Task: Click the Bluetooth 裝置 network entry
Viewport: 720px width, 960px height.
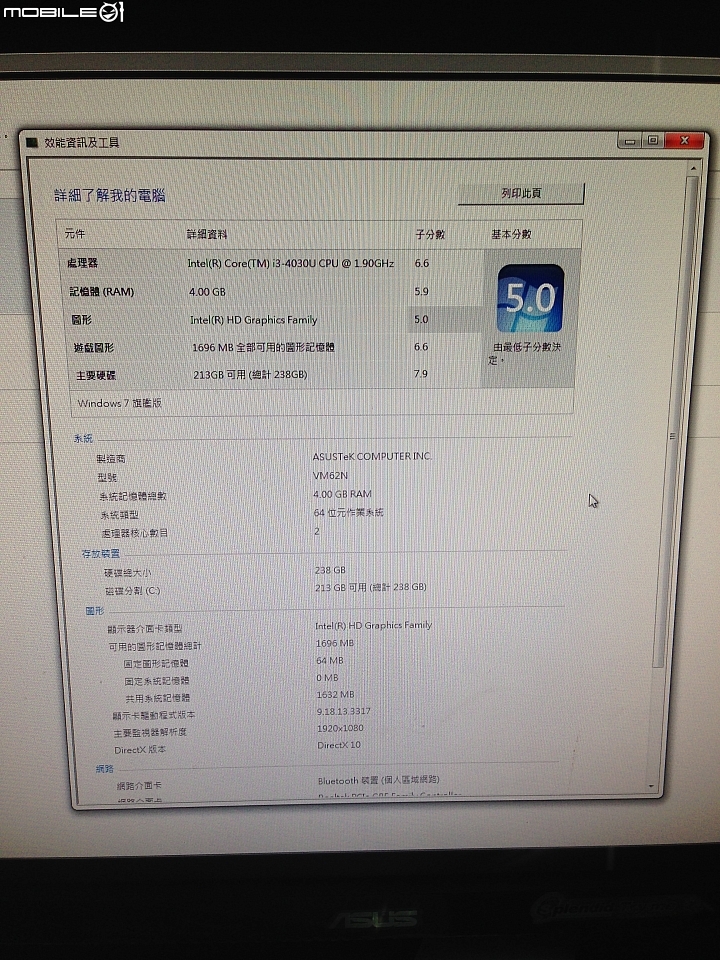Action: tap(379, 781)
